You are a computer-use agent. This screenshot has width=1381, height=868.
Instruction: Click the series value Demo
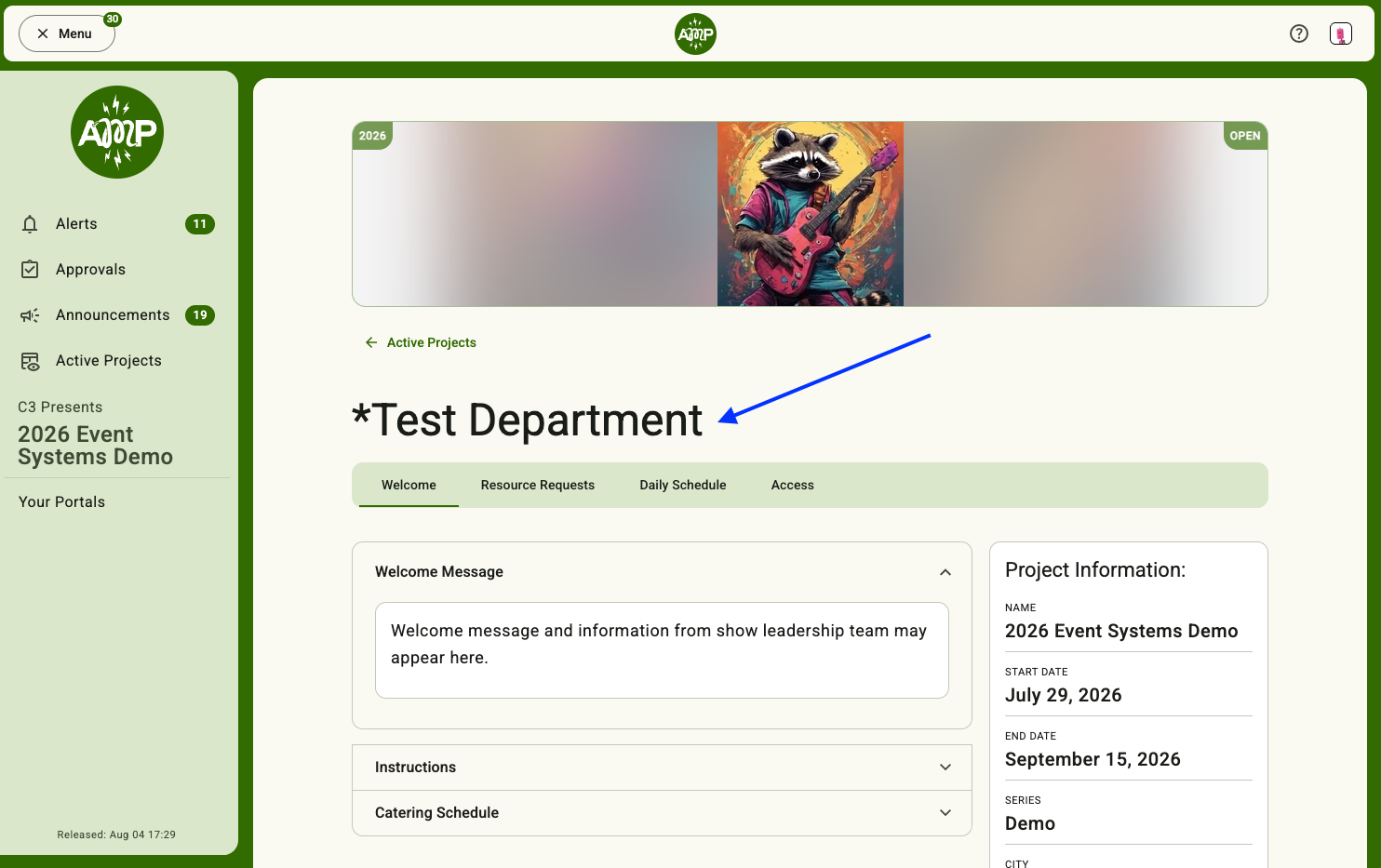click(x=1030, y=824)
